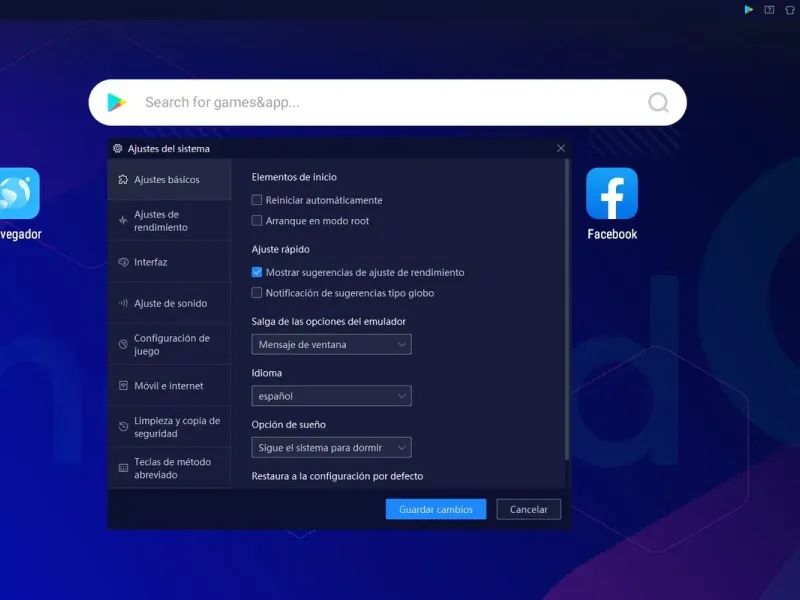Click the settings panel vertical scrollbar
Image resolution: width=800 pixels, height=600 pixels.
click(x=567, y=309)
